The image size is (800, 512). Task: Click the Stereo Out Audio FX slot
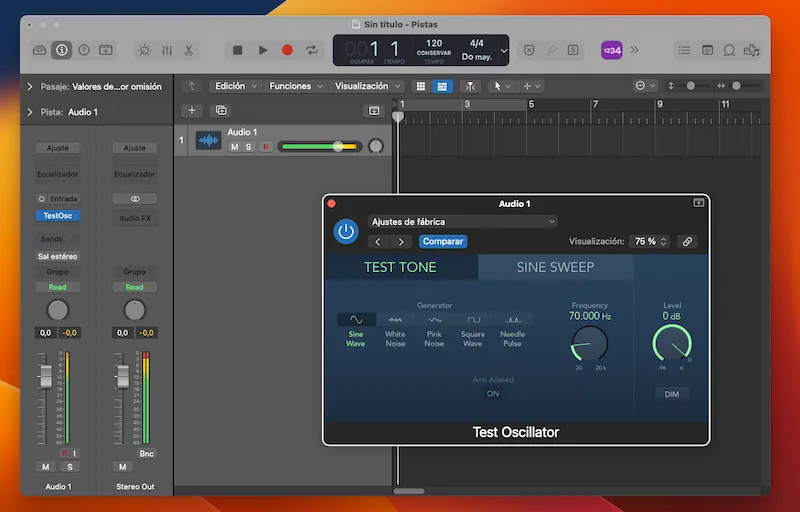(x=135, y=218)
